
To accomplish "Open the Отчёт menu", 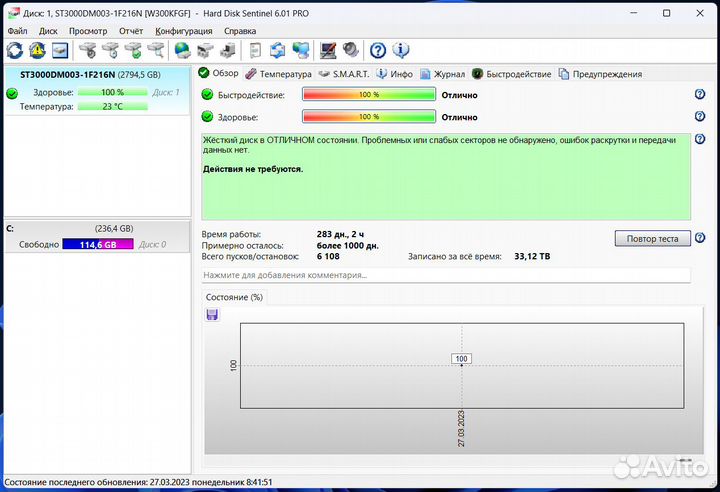I will click(131, 31).
